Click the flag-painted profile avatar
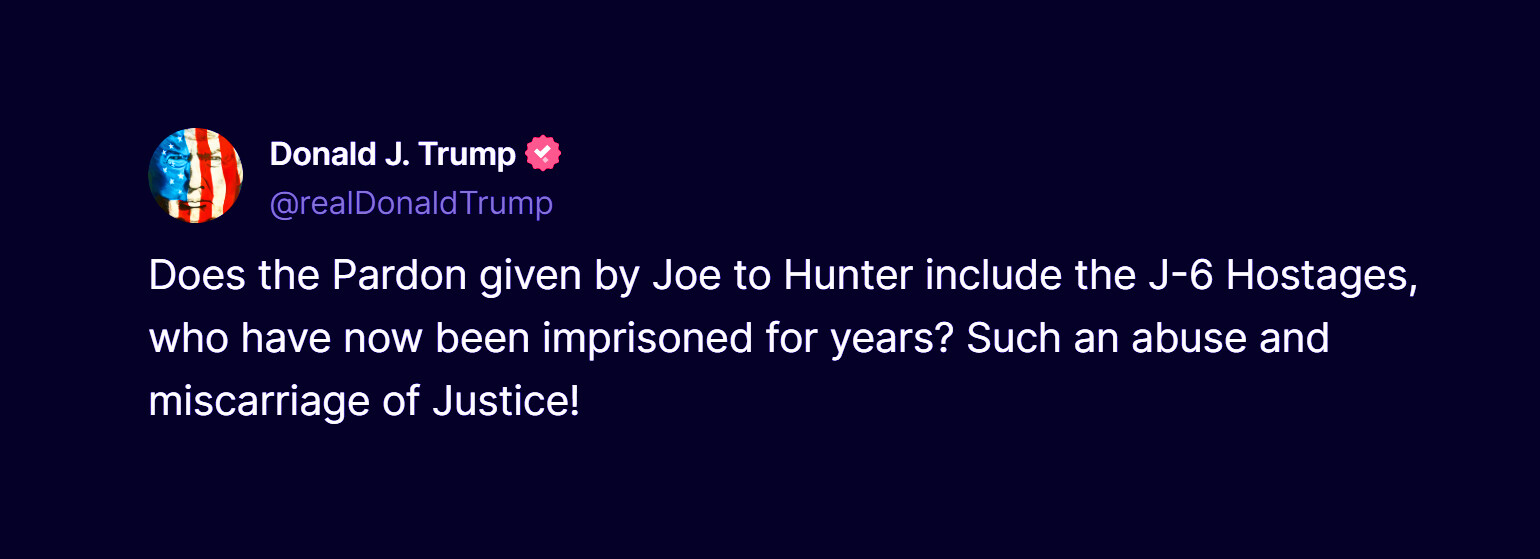Image resolution: width=1540 pixels, height=559 pixels. pyautogui.click(x=196, y=176)
